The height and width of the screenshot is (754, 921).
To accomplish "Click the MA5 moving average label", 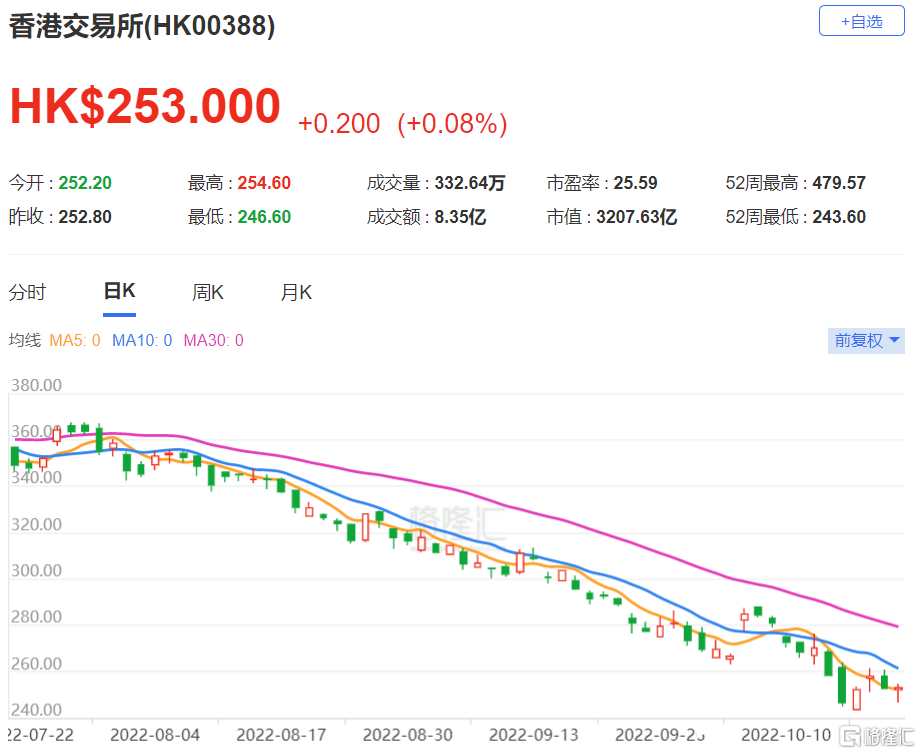I will click(75, 341).
